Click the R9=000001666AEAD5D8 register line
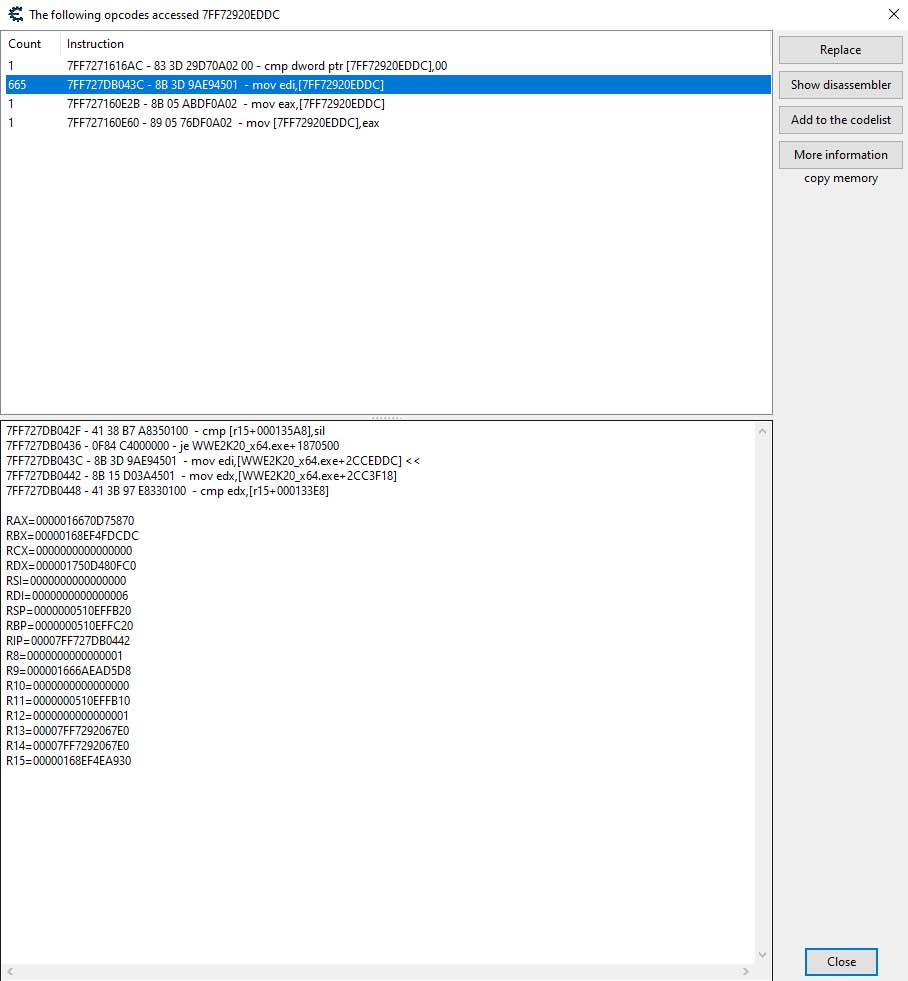The image size is (908, 981). coord(69,671)
